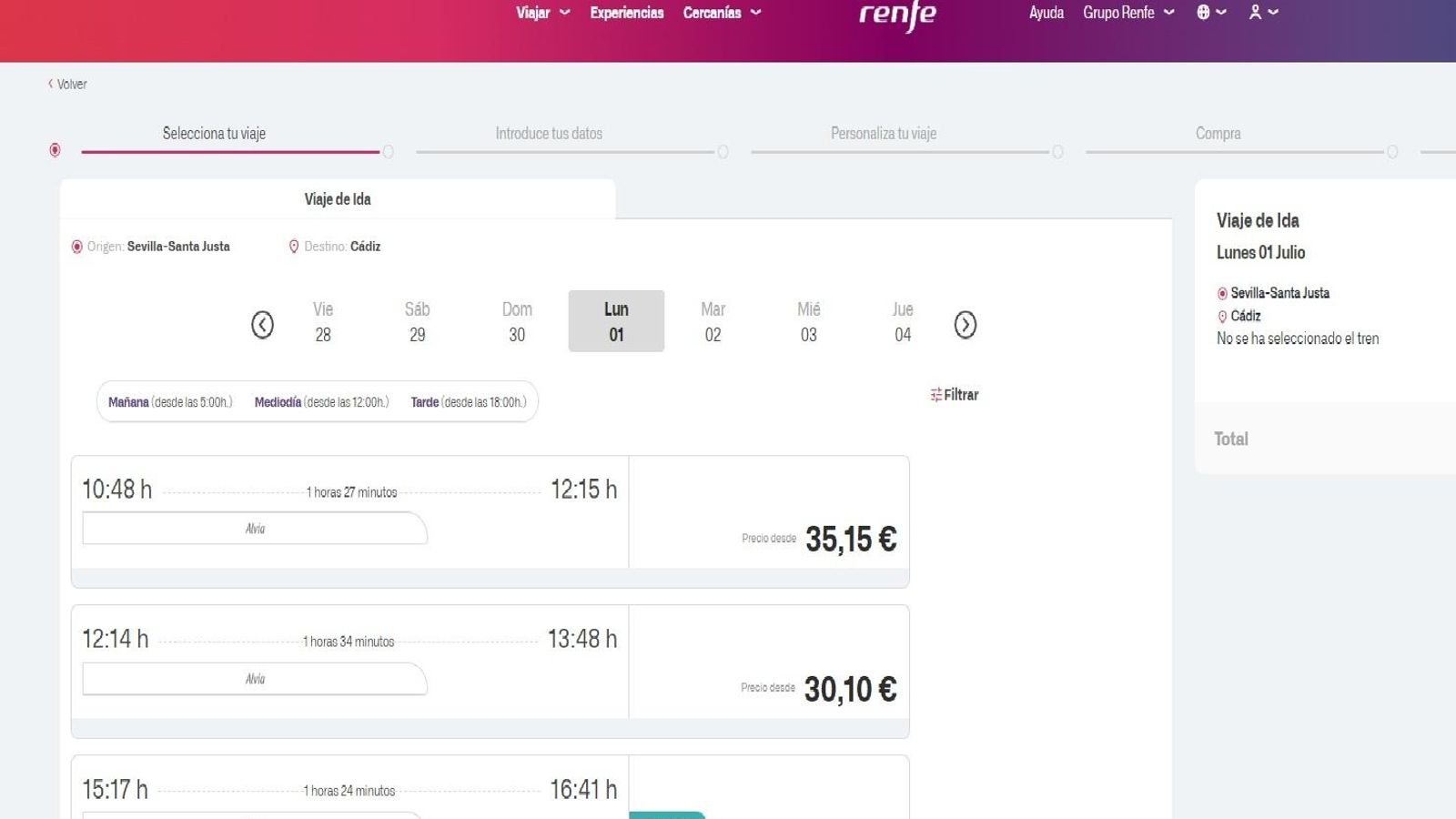The height and width of the screenshot is (819, 1456).
Task: Open the Filtrar options
Action: (955, 395)
